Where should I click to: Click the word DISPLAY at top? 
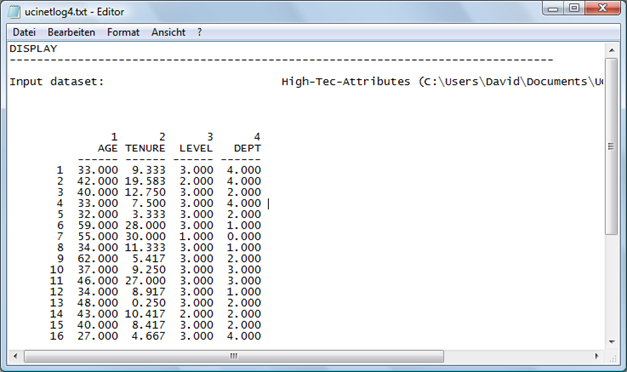tap(33, 49)
